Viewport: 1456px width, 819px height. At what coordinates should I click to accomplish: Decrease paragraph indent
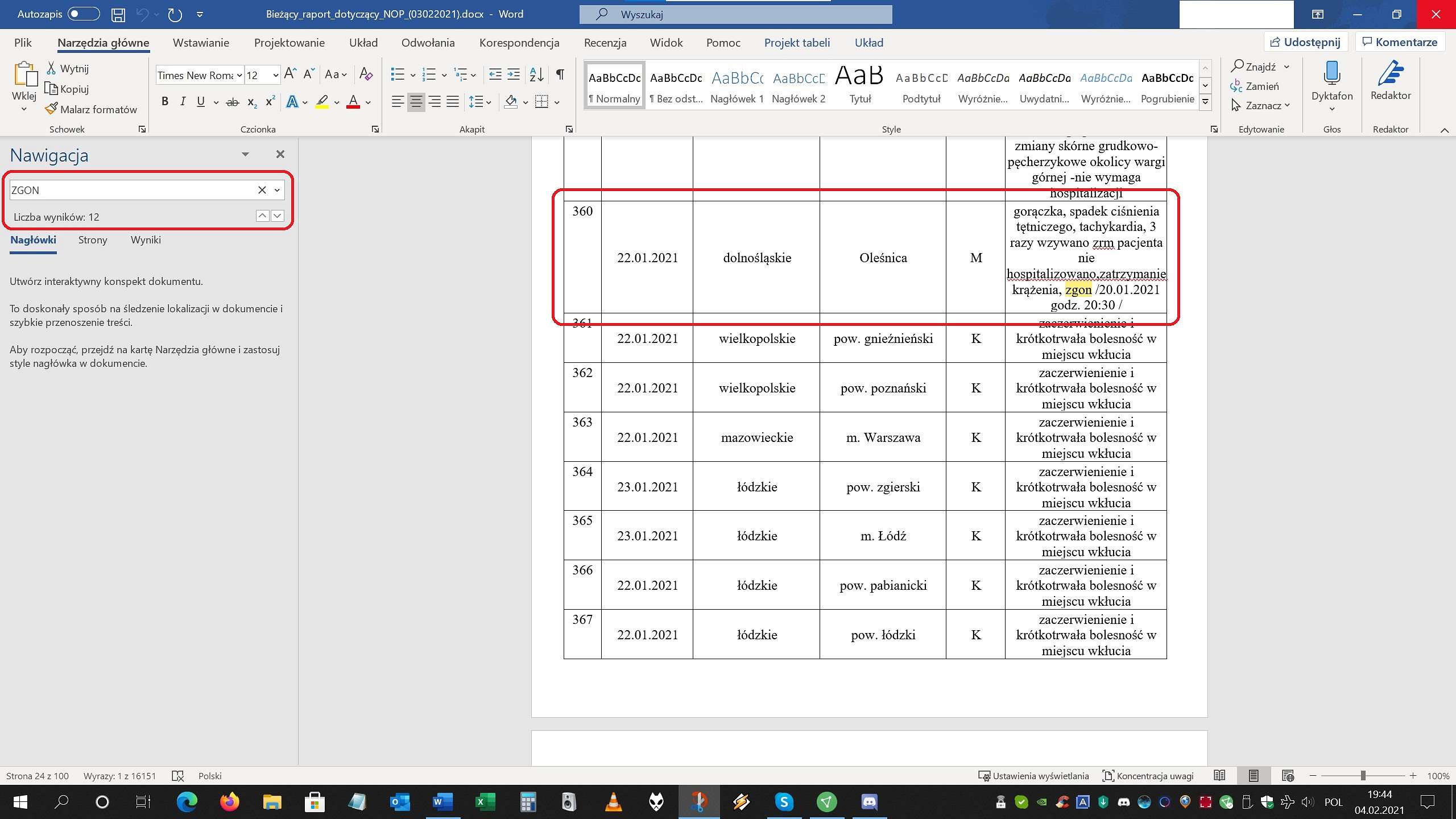click(x=495, y=75)
